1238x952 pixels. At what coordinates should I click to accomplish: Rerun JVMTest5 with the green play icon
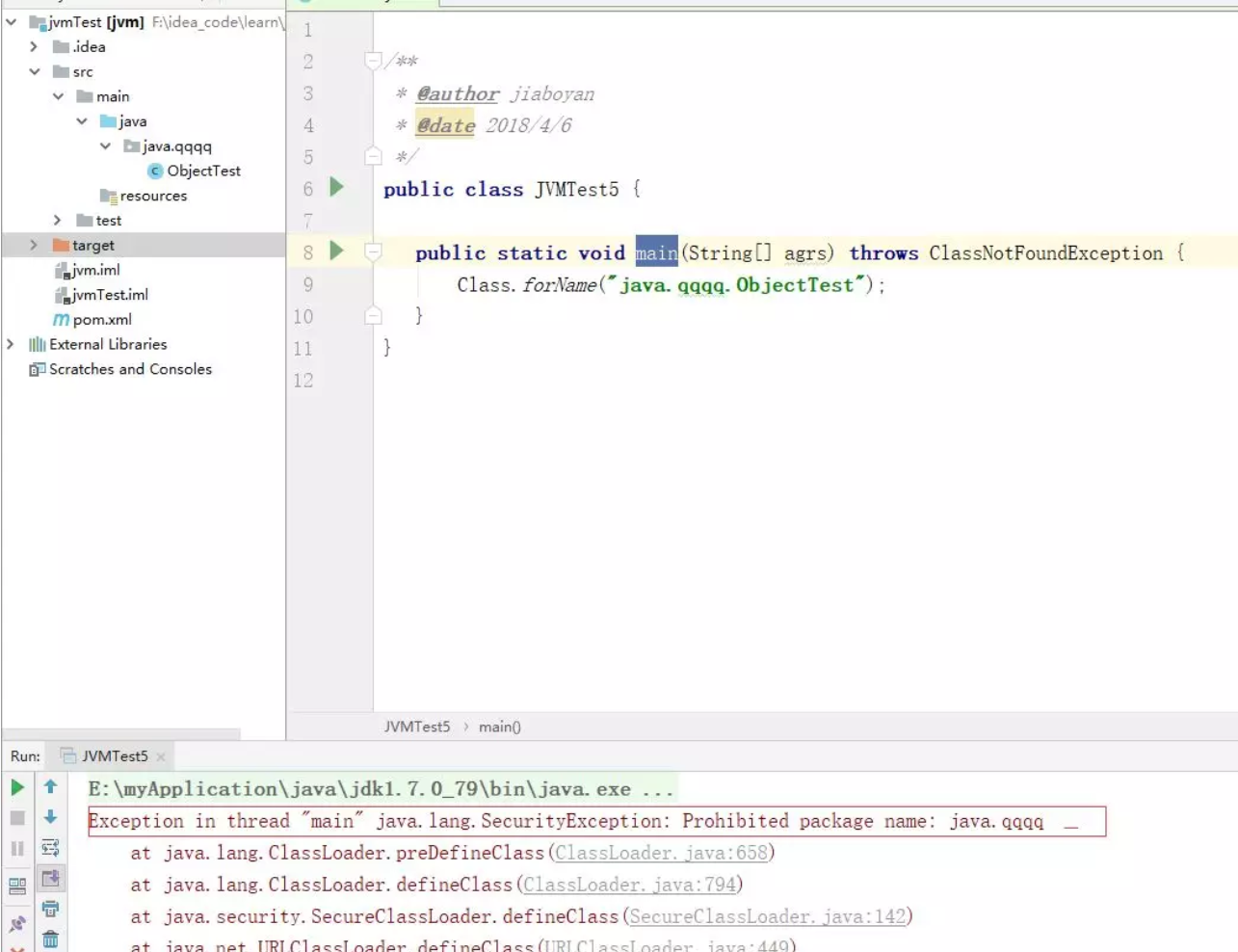17,787
